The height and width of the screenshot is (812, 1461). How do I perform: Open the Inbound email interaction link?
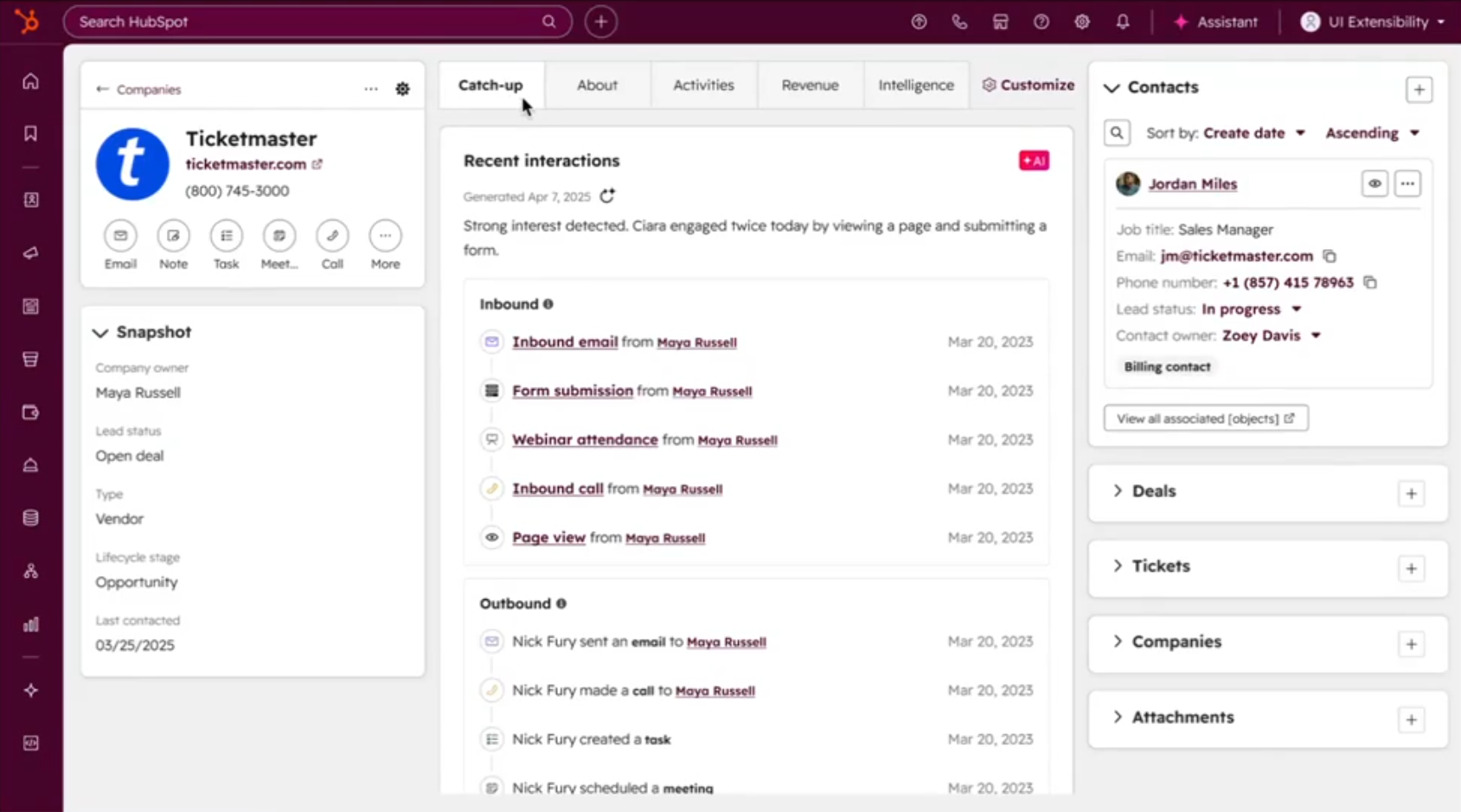(x=565, y=342)
